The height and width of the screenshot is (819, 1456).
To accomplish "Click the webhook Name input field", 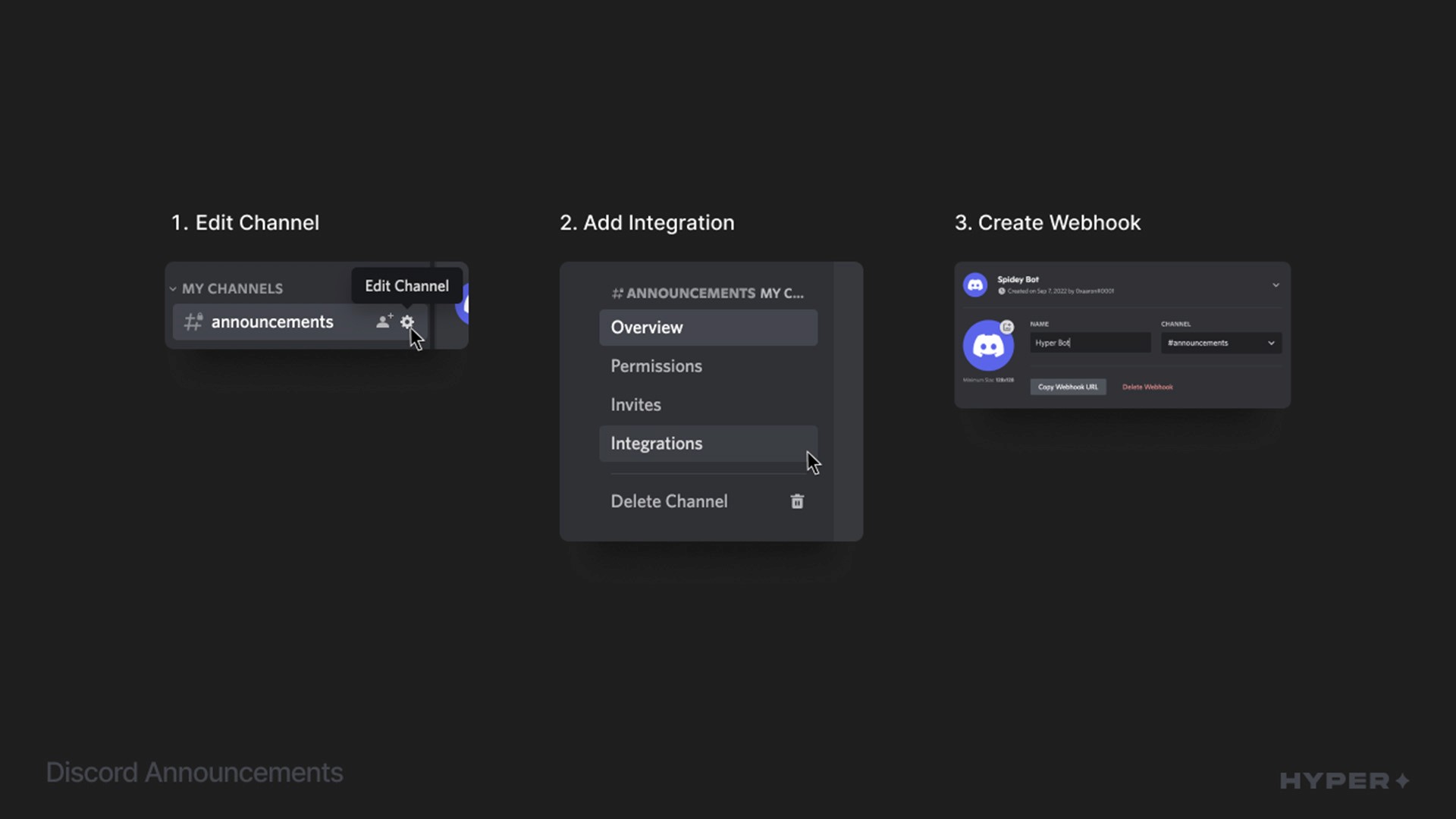I will tap(1090, 343).
